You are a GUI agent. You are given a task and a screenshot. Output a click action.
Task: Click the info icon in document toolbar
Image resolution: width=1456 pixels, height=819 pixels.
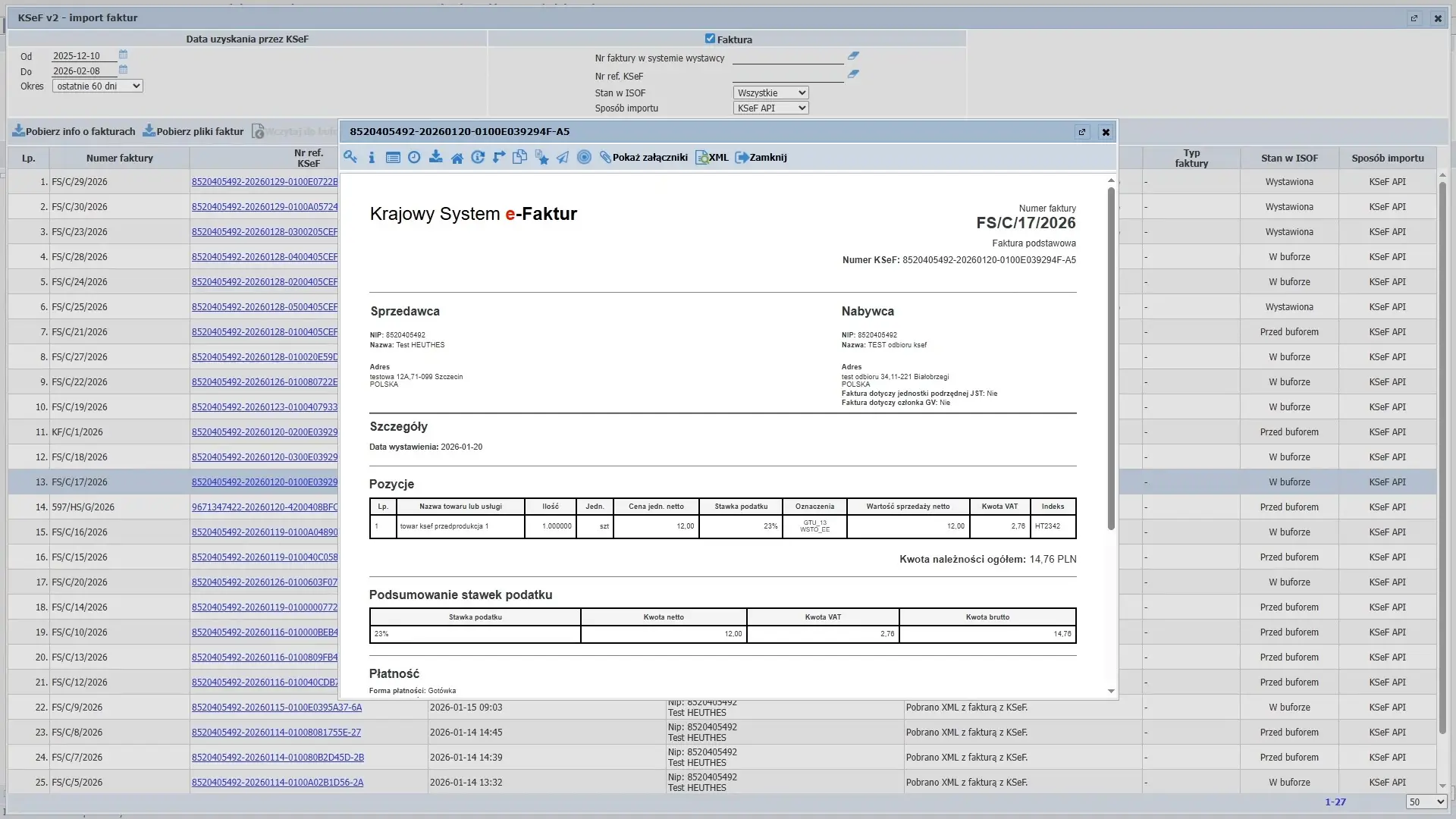pyautogui.click(x=372, y=158)
